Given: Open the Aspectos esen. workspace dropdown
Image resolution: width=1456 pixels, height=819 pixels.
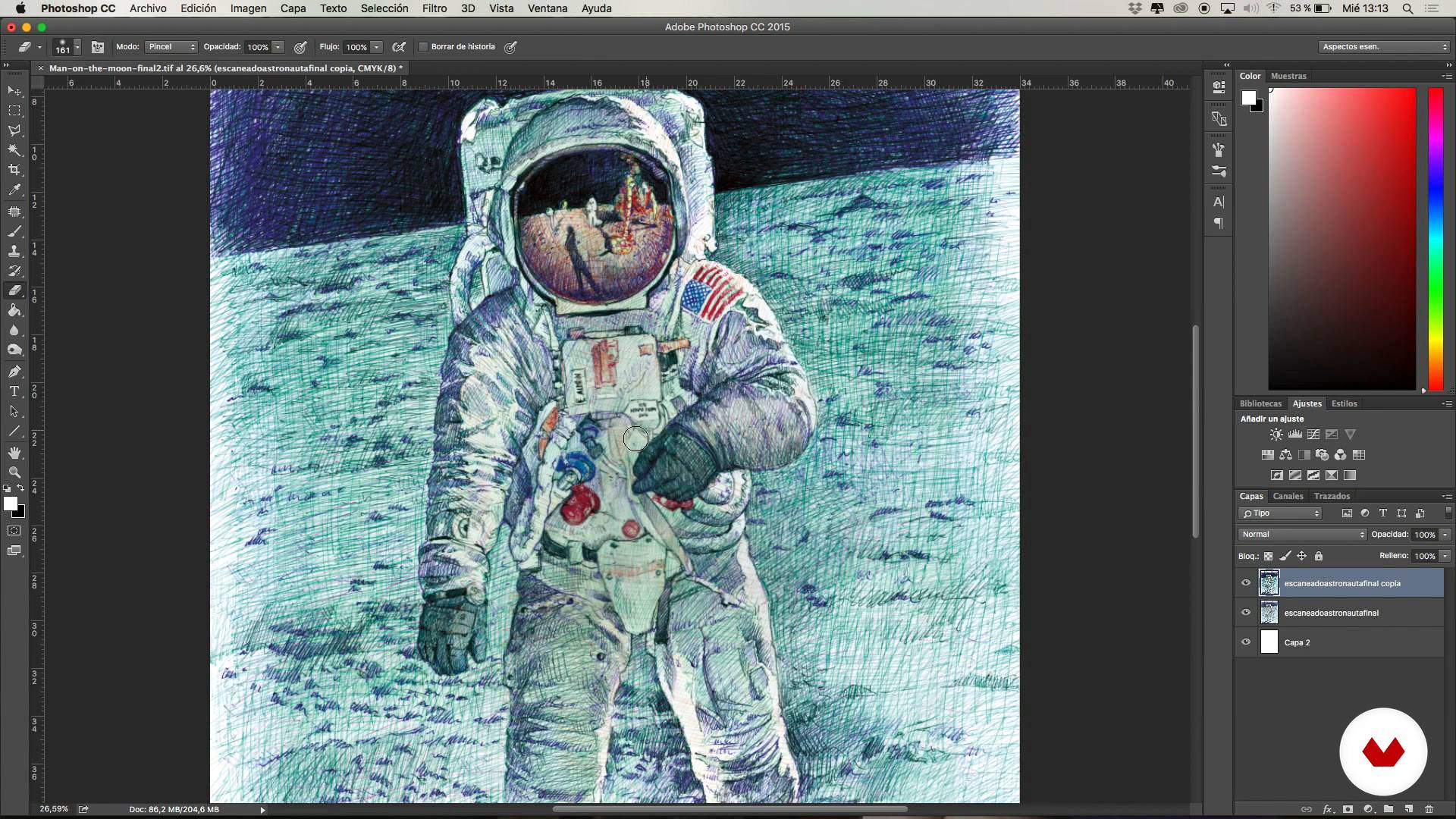Looking at the screenshot, I should [1384, 47].
